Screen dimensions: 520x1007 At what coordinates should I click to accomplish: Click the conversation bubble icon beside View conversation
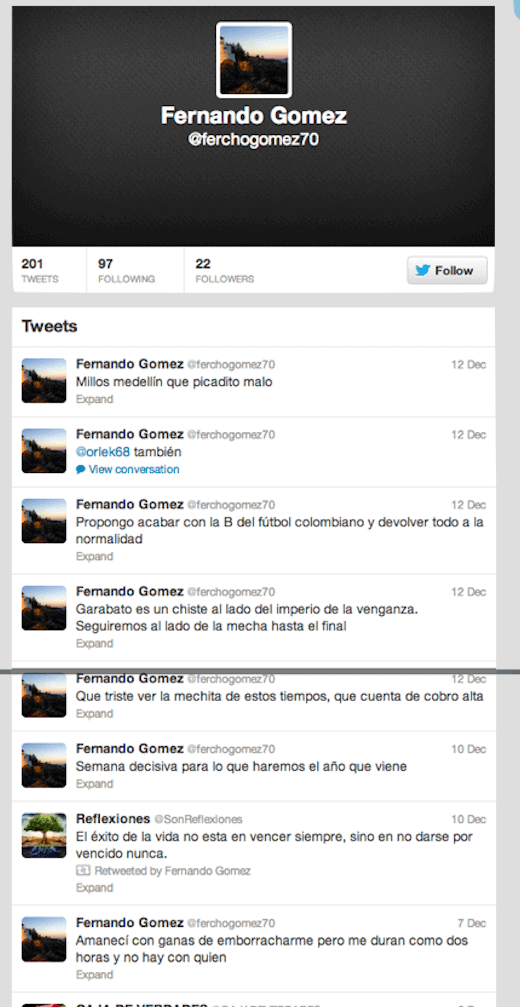[80, 469]
